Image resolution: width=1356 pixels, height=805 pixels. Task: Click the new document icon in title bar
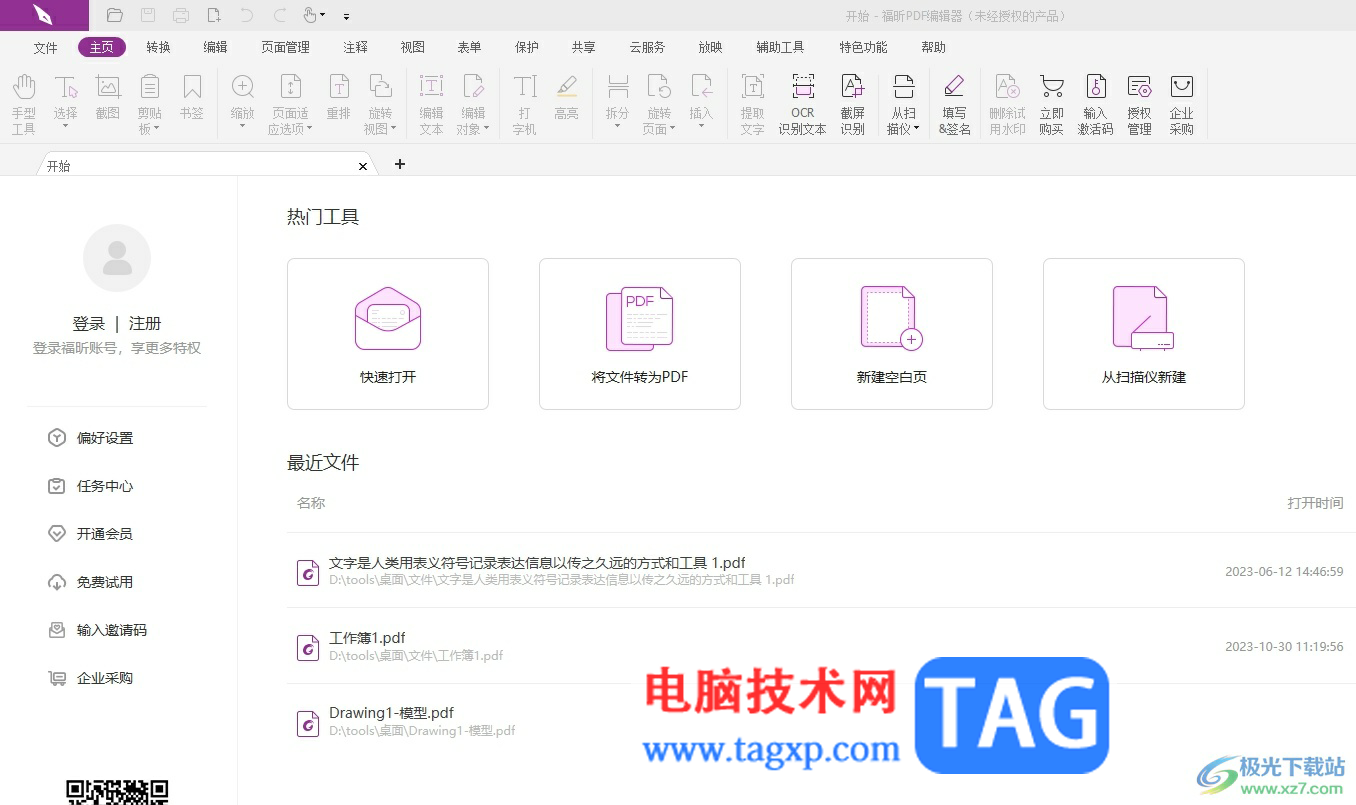click(x=214, y=15)
